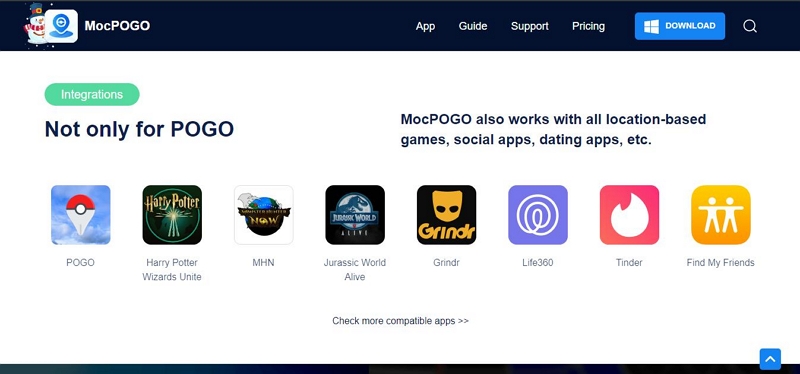This screenshot has height=374, width=800.
Task: Click the Harry Potter Wizards Unite icon
Action: tap(172, 215)
